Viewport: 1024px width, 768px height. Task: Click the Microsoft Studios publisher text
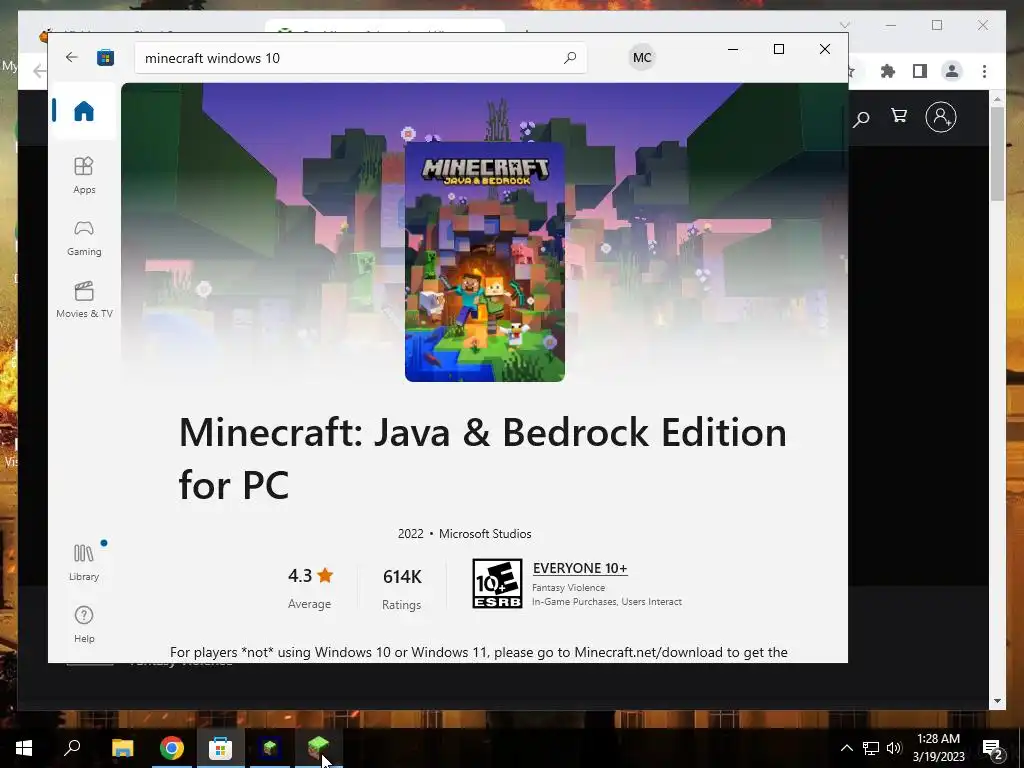485,534
